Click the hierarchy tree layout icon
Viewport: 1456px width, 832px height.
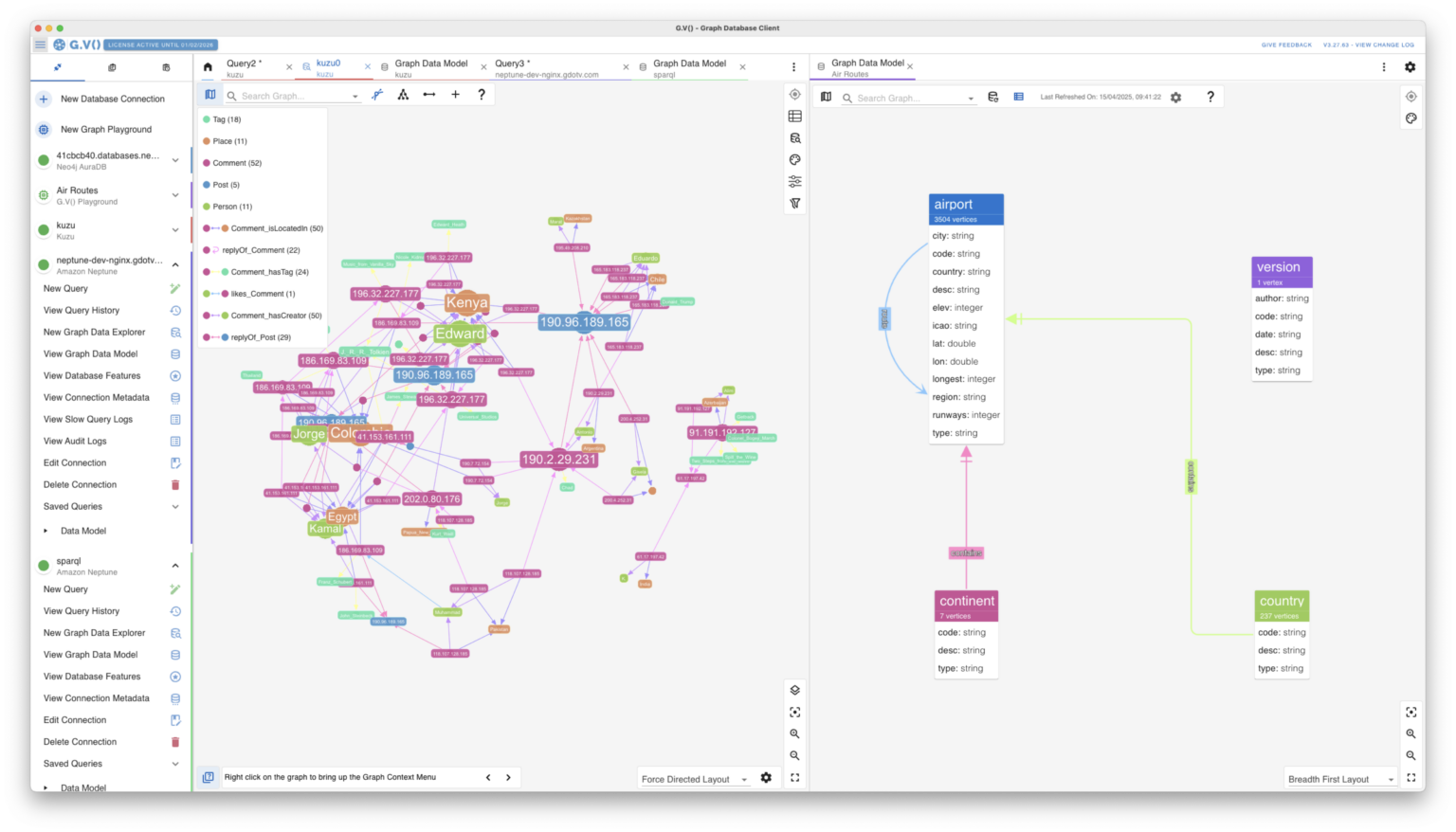point(403,95)
